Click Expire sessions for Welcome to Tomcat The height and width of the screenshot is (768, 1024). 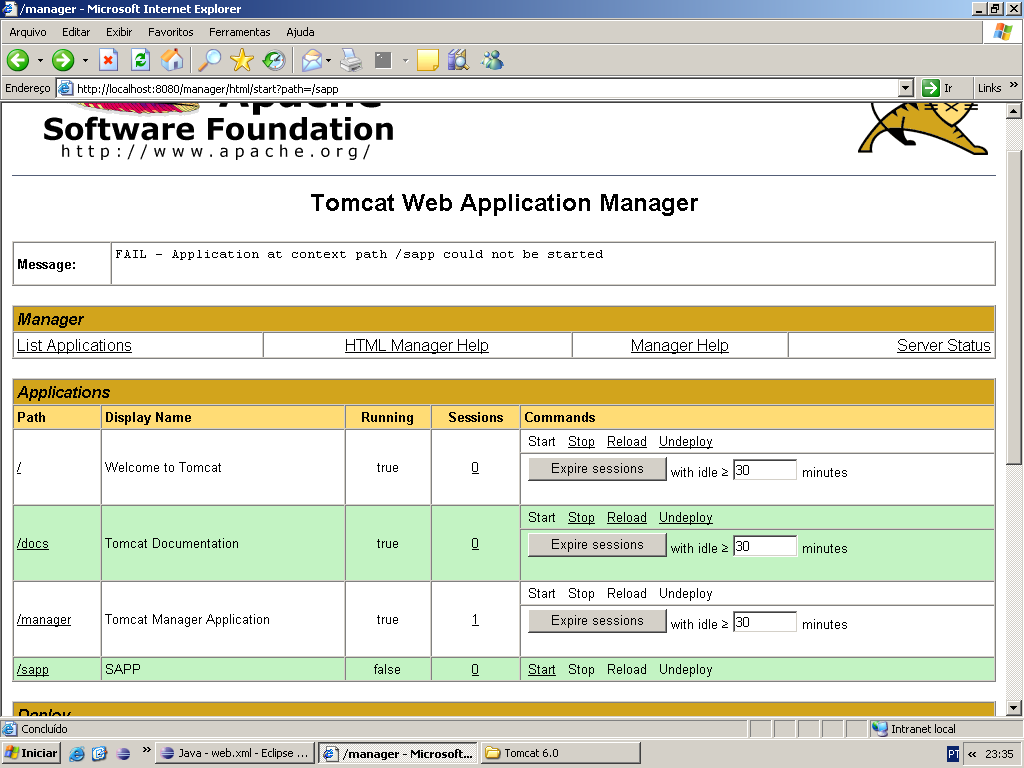pos(597,469)
